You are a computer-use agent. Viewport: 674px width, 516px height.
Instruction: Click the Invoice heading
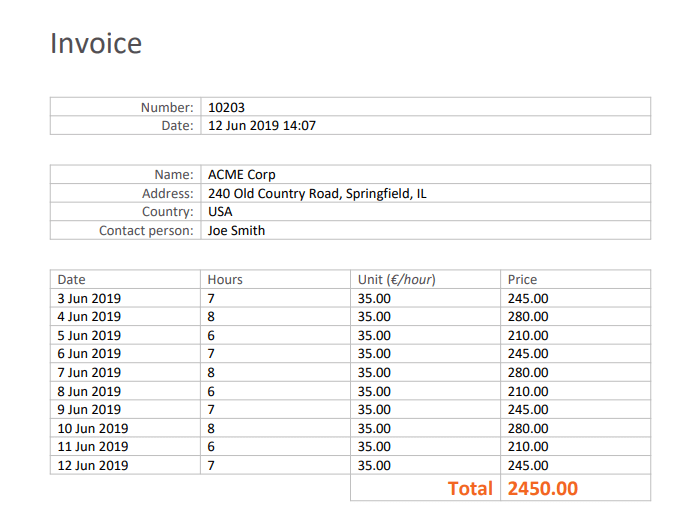[96, 44]
